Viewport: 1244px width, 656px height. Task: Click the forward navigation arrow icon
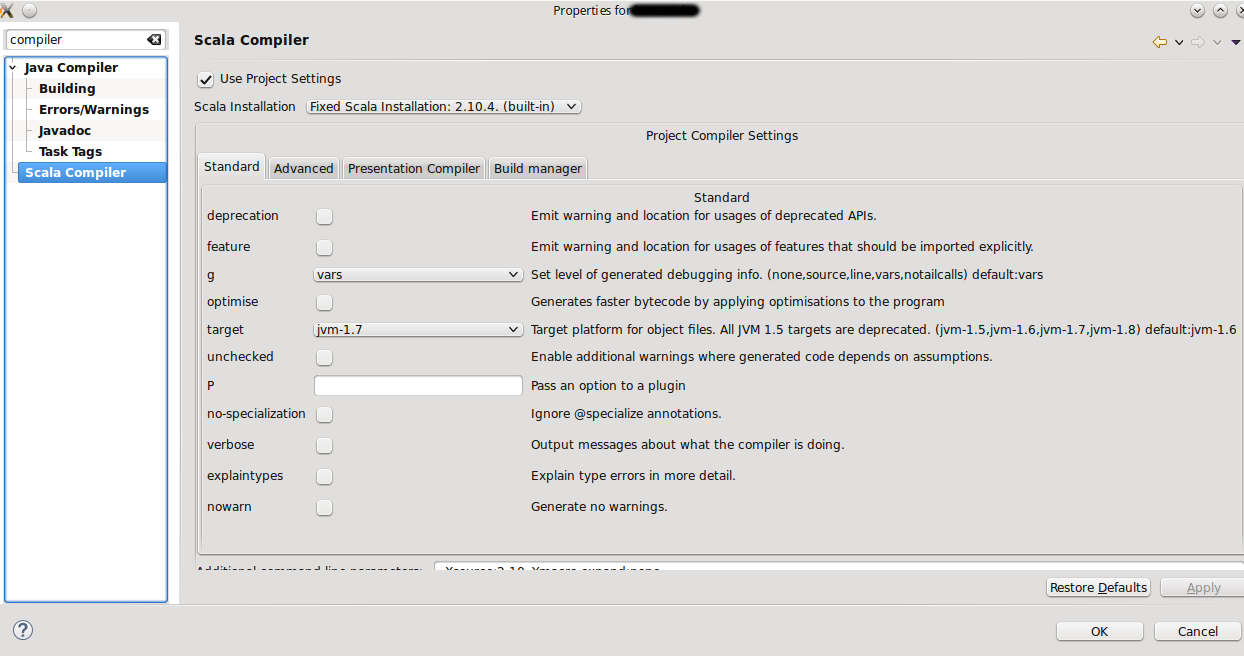click(1198, 42)
